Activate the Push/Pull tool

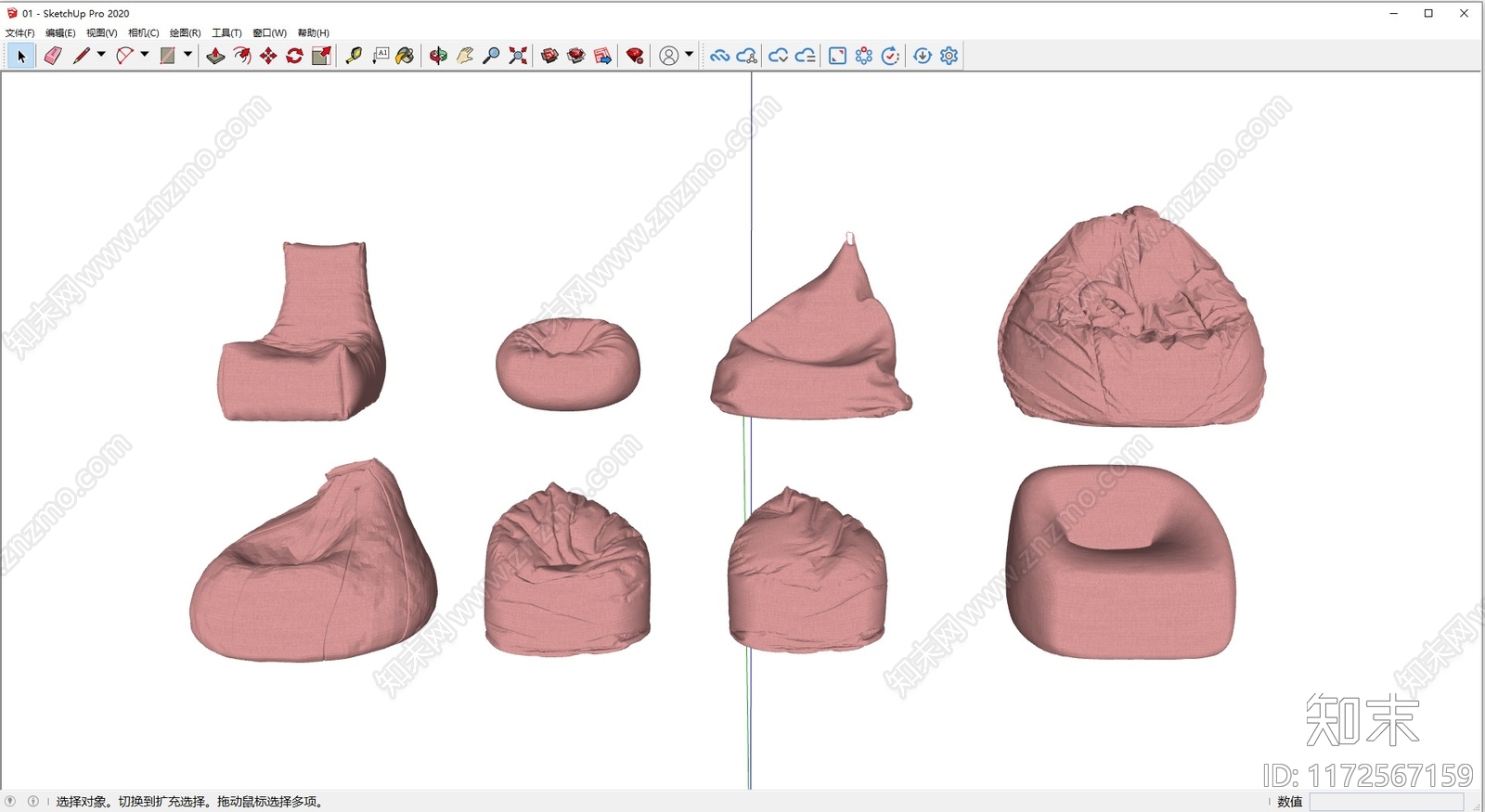(x=215, y=56)
